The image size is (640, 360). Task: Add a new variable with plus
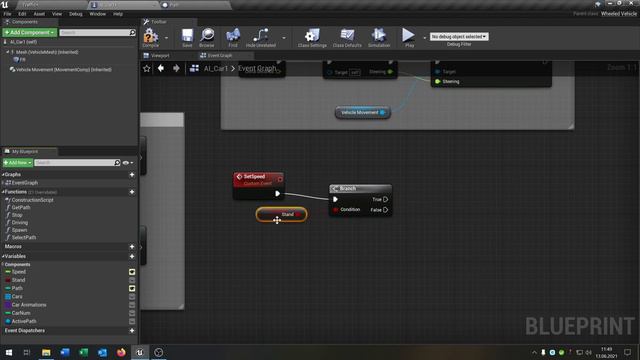click(x=132, y=256)
